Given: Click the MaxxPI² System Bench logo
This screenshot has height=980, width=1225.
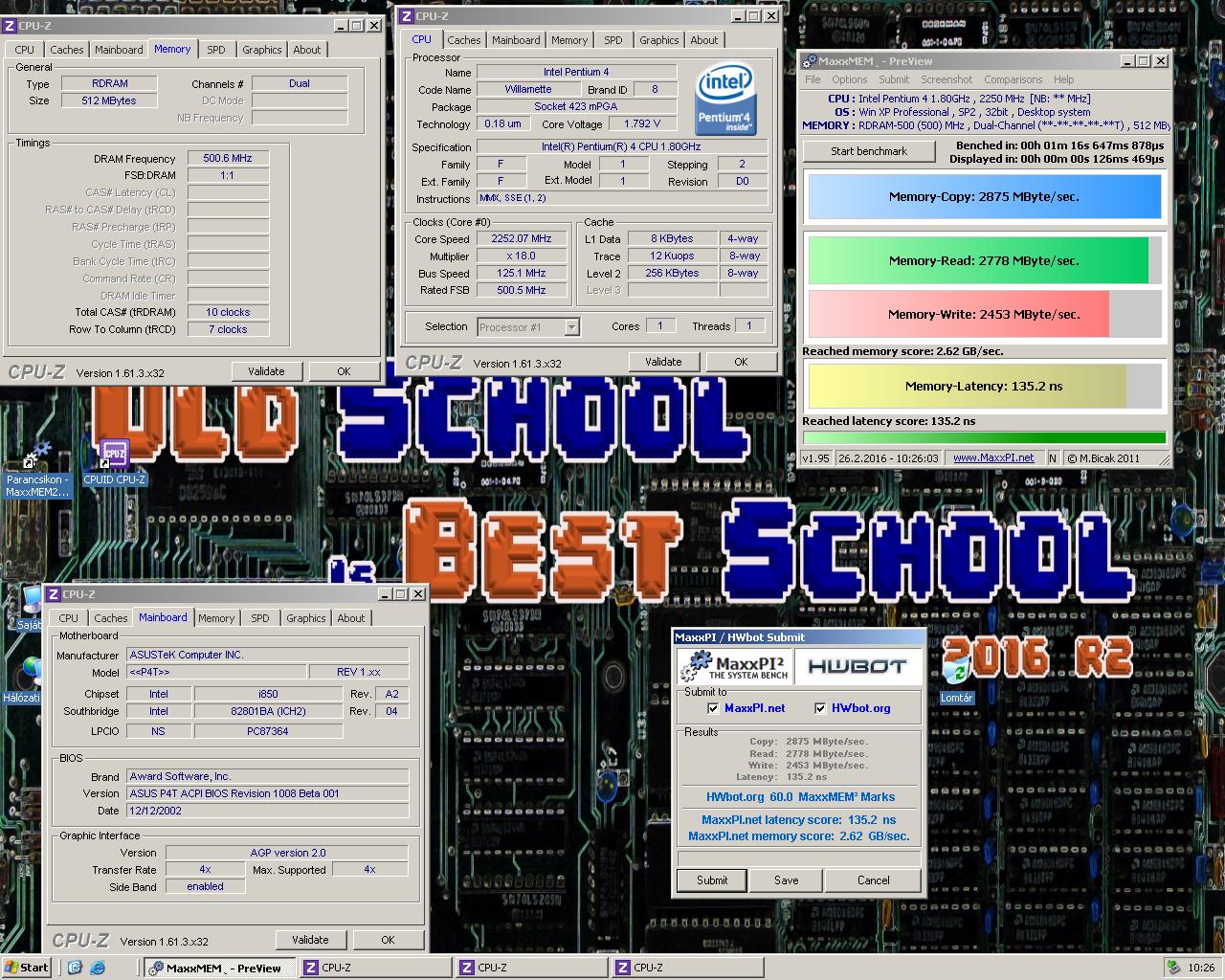Looking at the screenshot, I should coord(733,666).
